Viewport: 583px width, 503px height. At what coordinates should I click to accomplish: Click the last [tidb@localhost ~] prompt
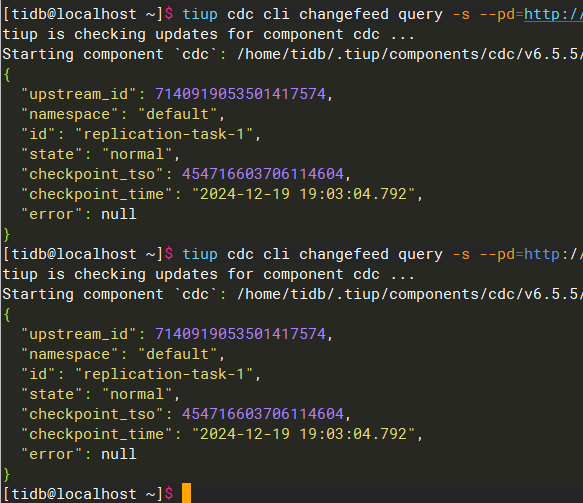[83, 494]
